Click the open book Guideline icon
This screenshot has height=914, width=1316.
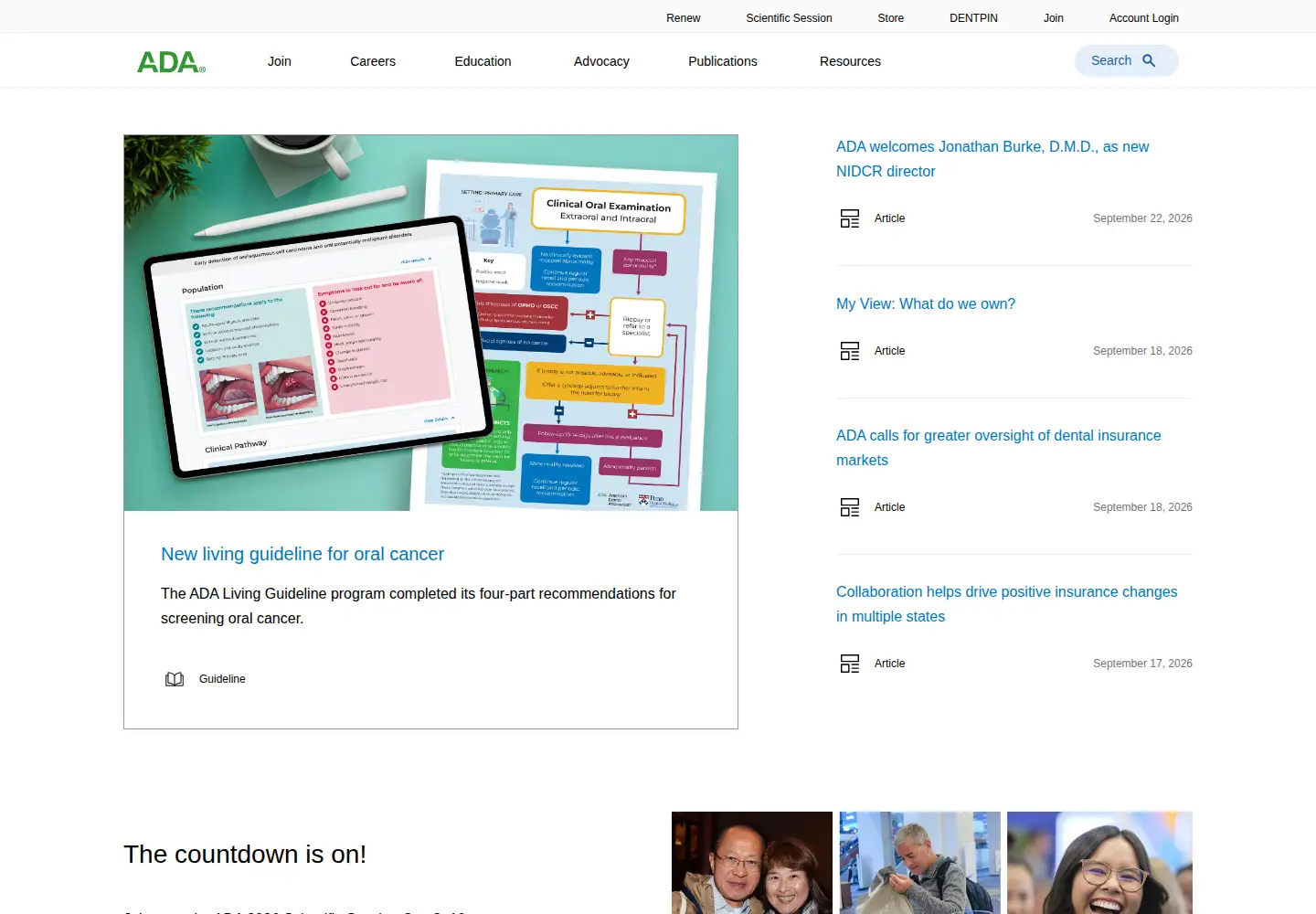[x=175, y=679]
